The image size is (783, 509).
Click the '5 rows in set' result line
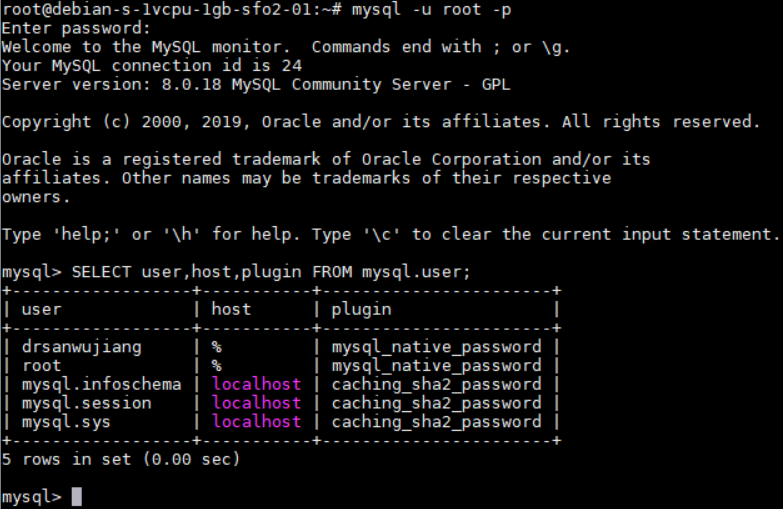click(121, 459)
